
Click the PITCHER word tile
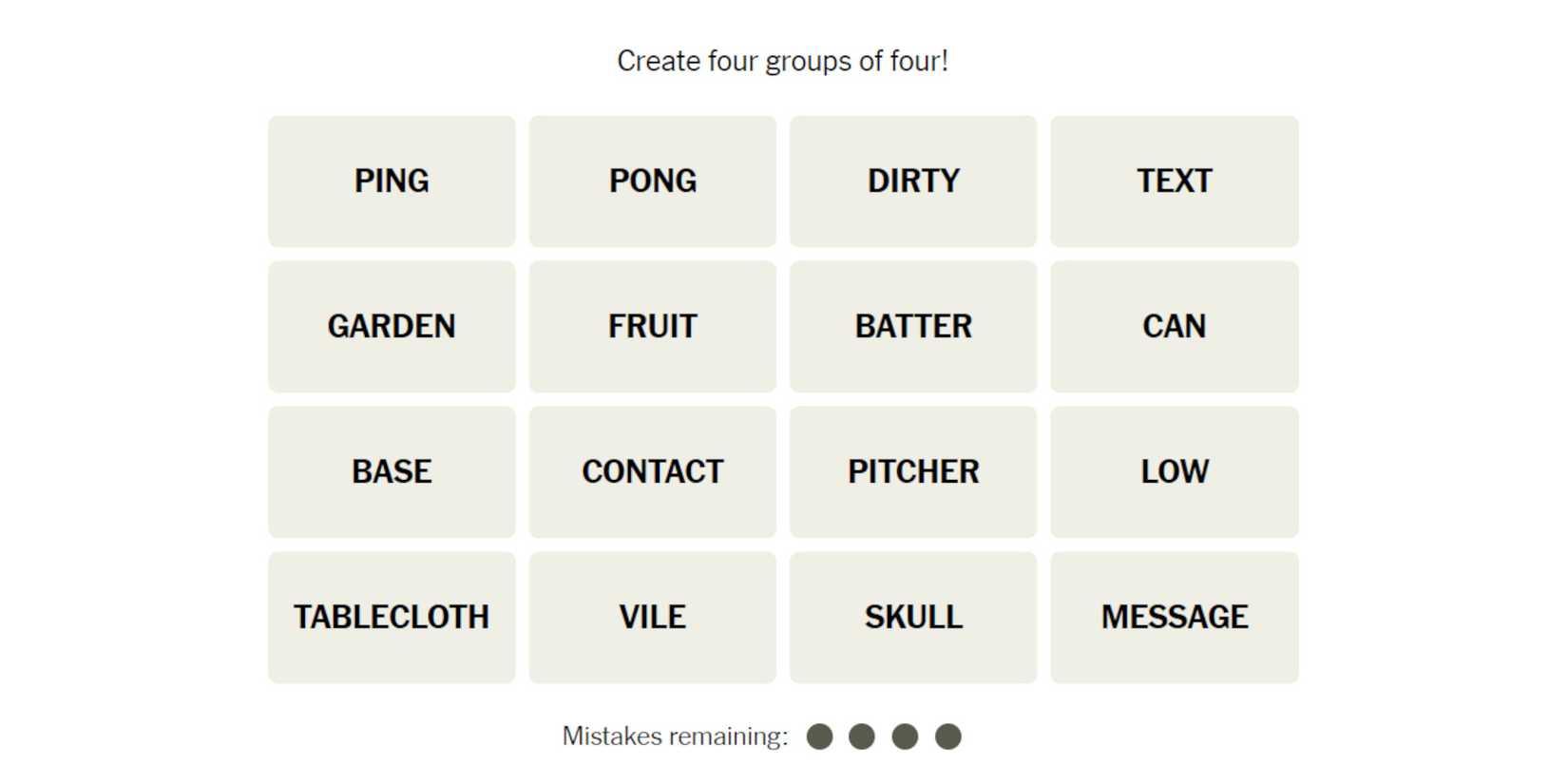point(912,471)
